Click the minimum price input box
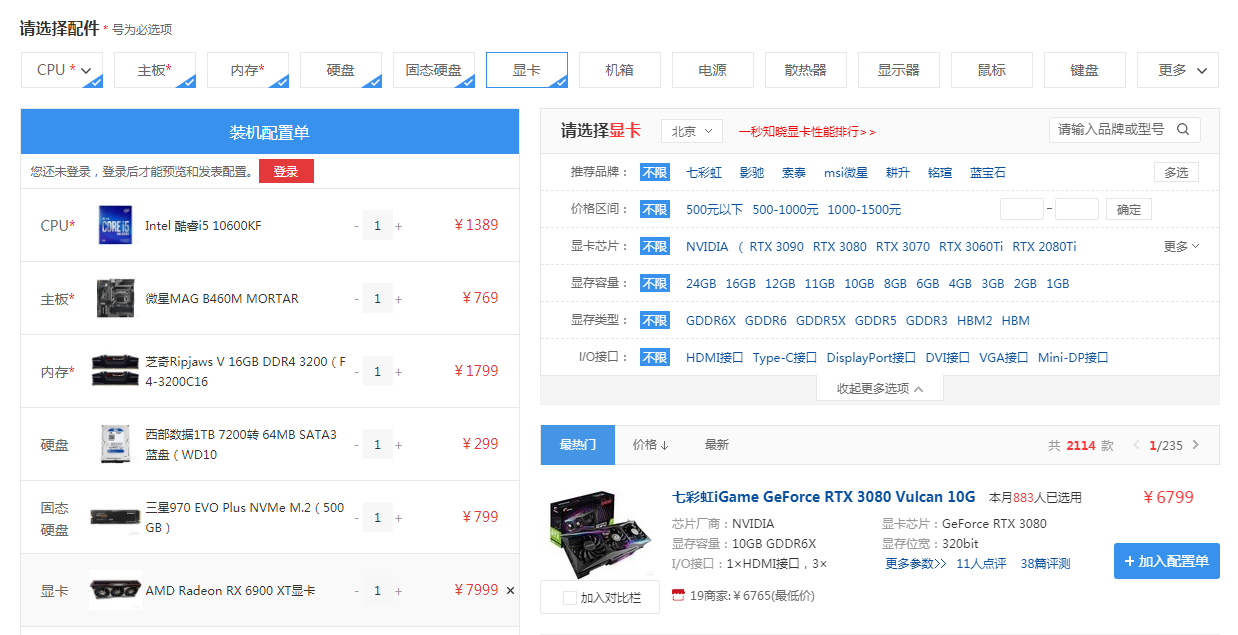 tap(1021, 209)
